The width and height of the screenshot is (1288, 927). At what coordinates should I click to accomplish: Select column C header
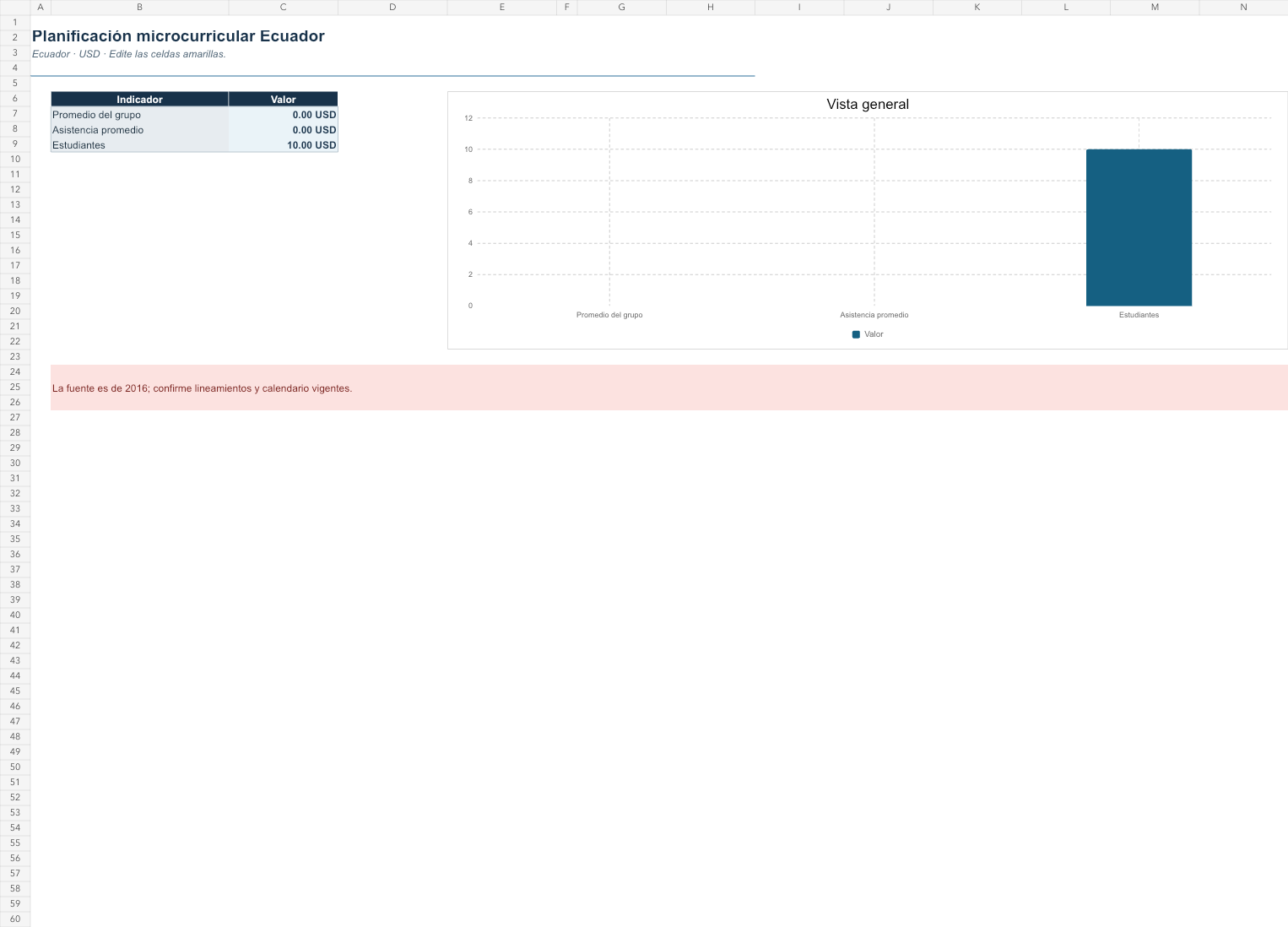[283, 8]
